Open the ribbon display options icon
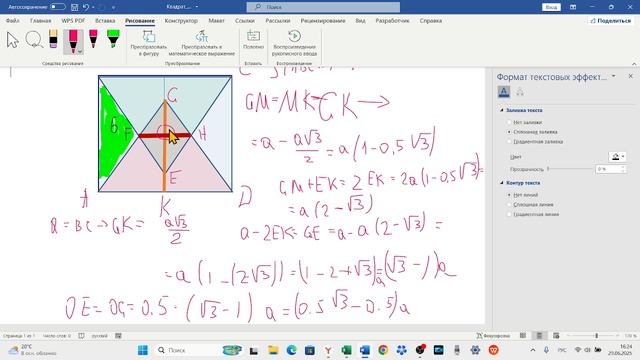640x360 pixels. pos(573,7)
